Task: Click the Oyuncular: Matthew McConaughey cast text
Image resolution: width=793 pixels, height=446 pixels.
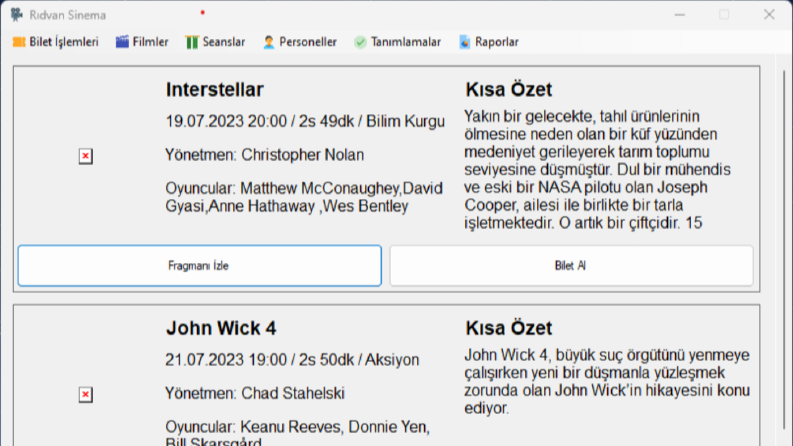Action: click(304, 197)
